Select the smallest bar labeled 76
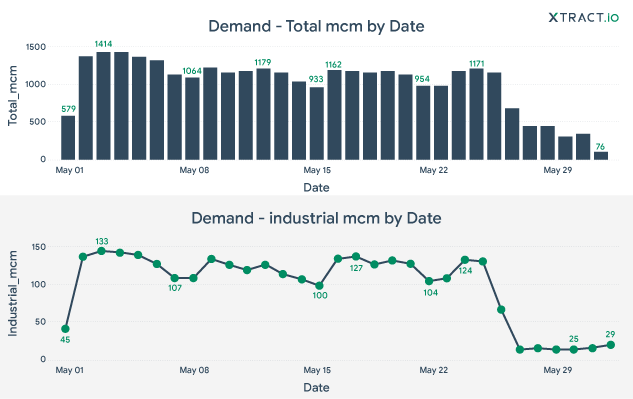 pos(601,156)
